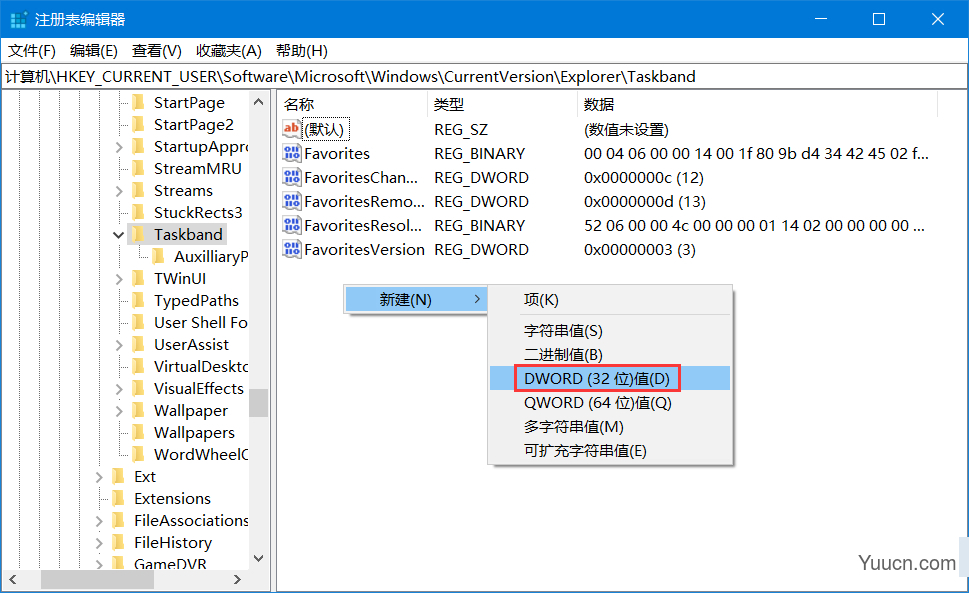Viewport: 969px width, 593px height.
Task: Expand the Ext tree node
Action: pyautogui.click(x=99, y=477)
